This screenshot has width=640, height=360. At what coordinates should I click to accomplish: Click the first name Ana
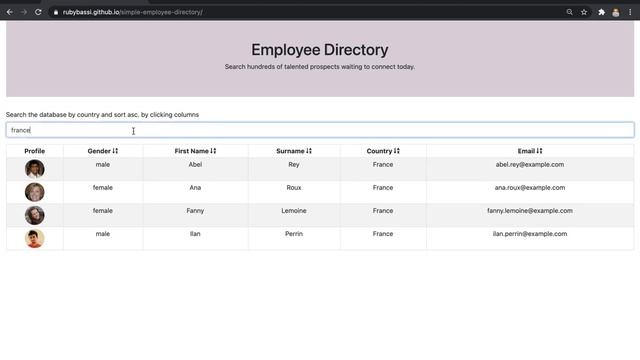[x=195, y=188]
